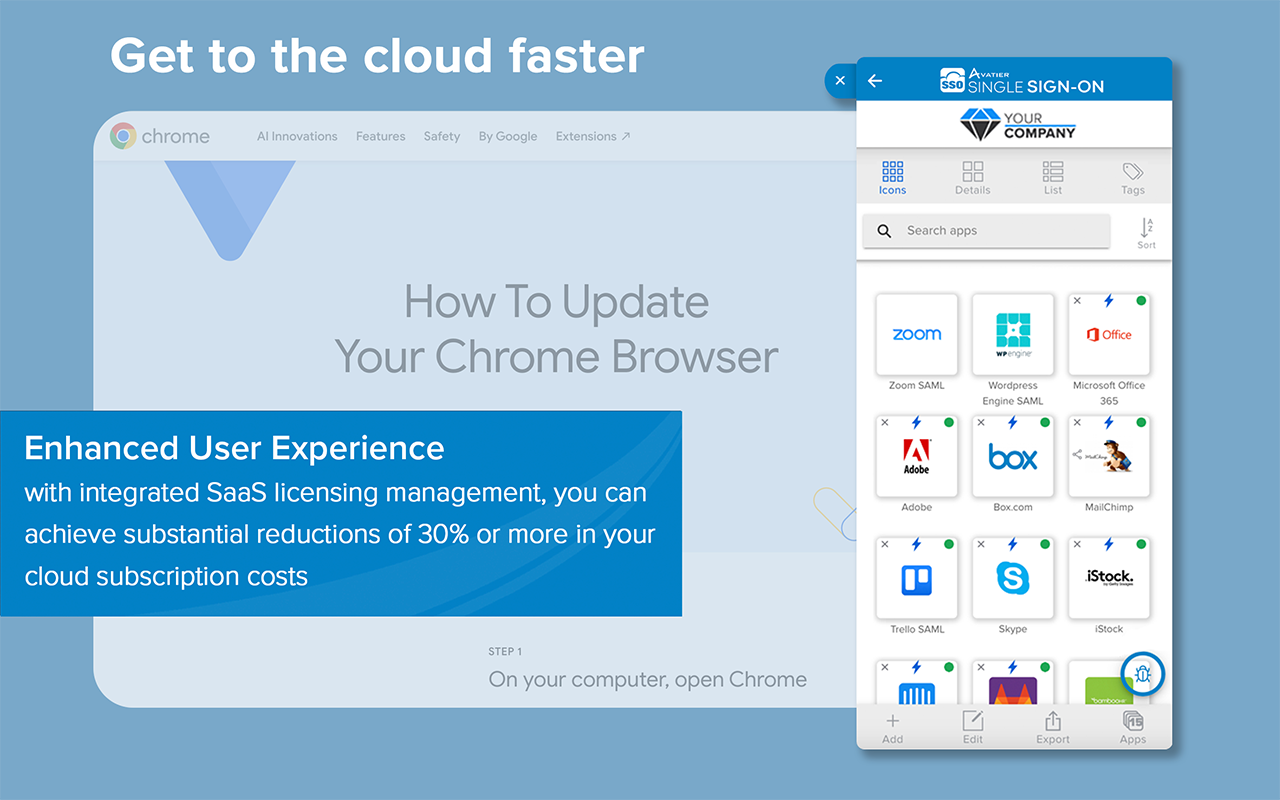Switch to the Icons view tab
The image size is (1280, 800).
pos(892,178)
